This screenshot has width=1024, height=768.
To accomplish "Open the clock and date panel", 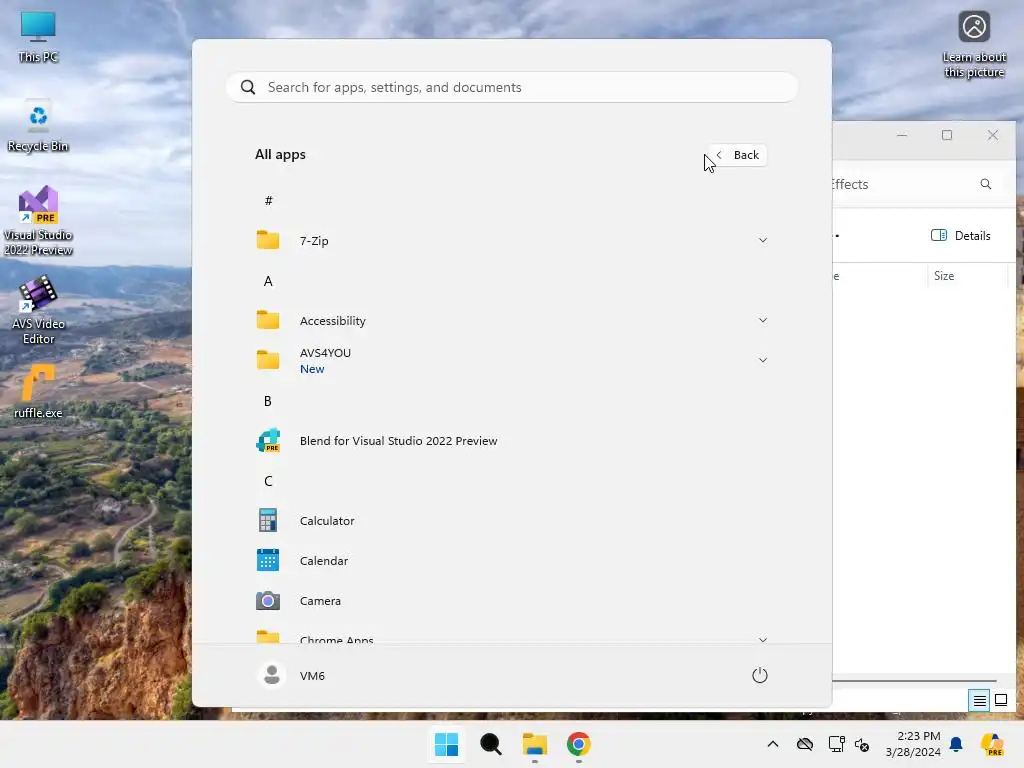I will [x=913, y=744].
